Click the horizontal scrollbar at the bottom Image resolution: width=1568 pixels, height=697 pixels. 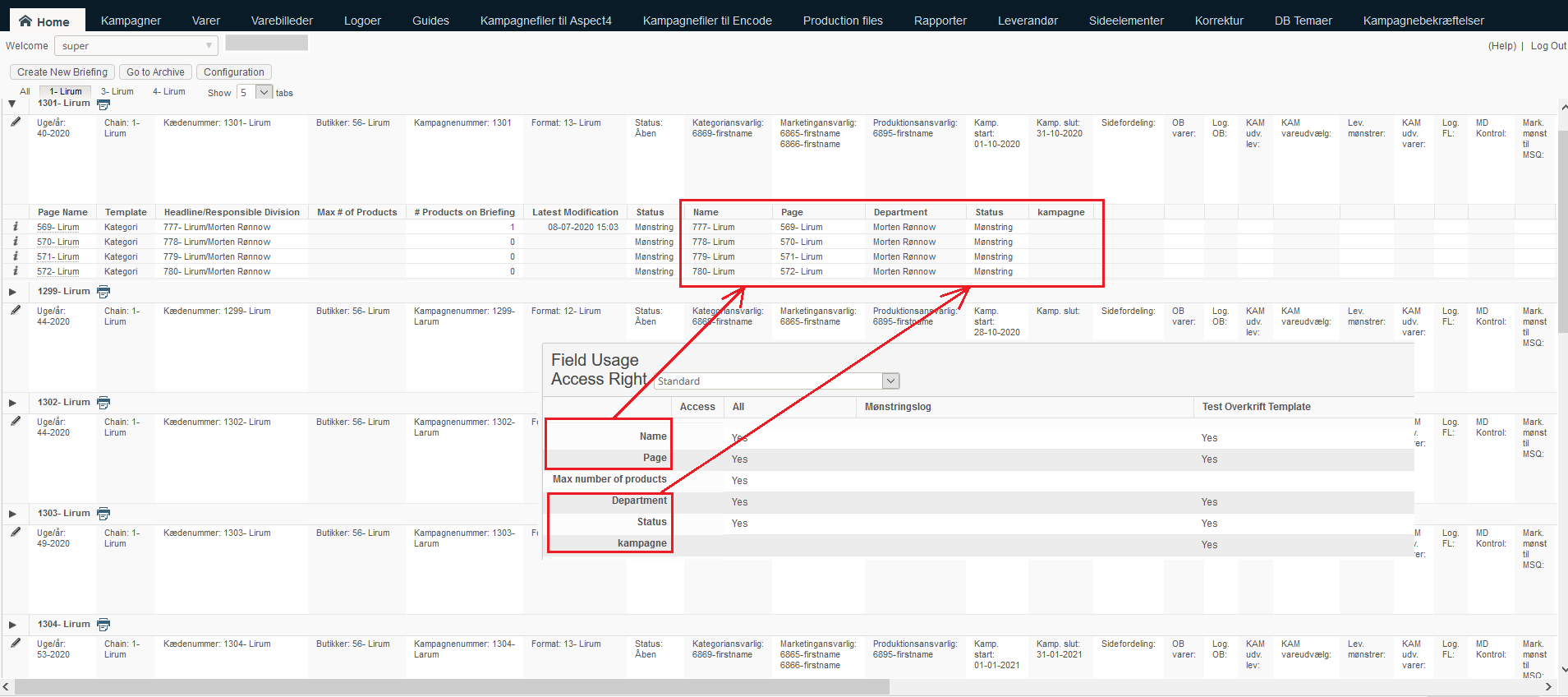pos(452,686)
